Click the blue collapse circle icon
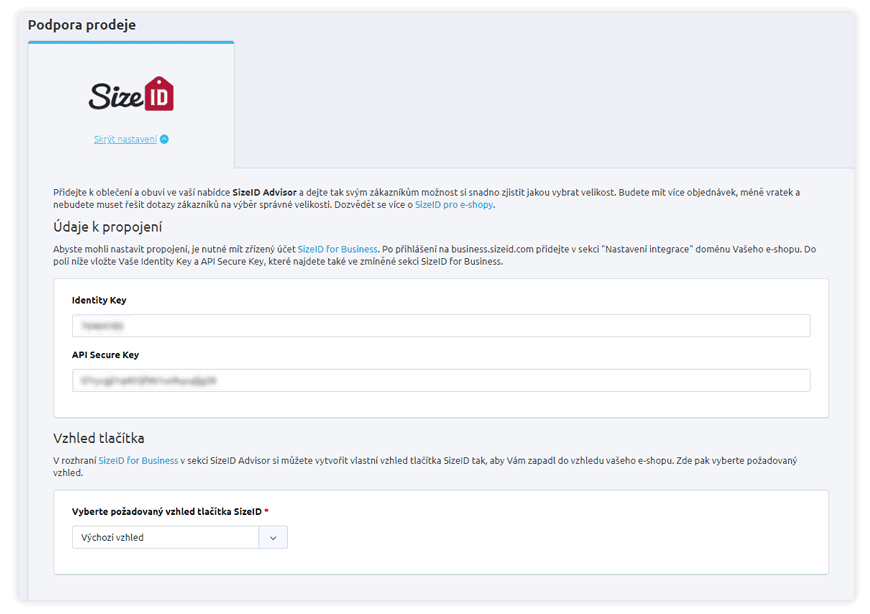Viewport: 870px width, 614px height. [x=164, y=139]
